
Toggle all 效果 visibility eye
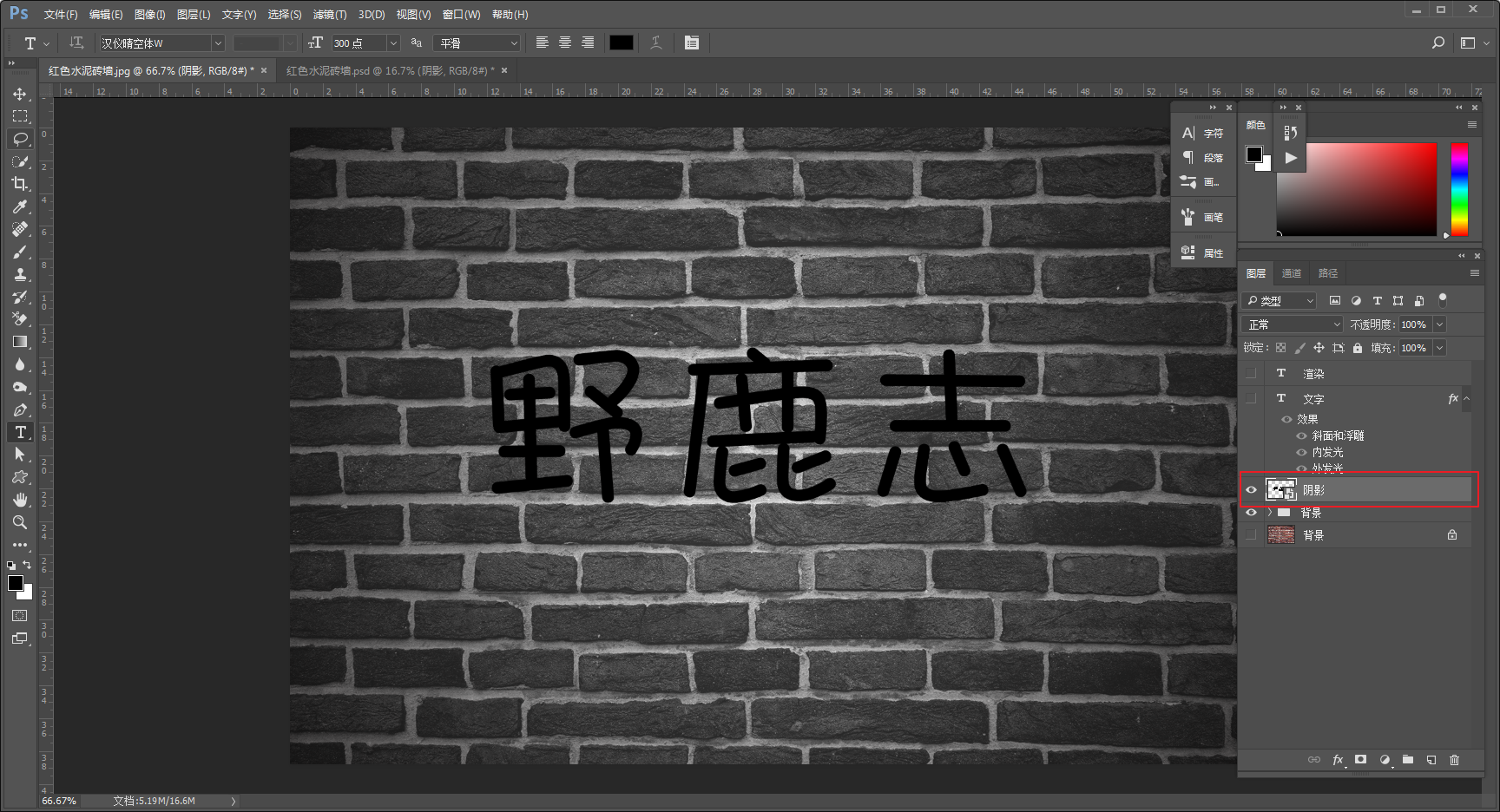point(1286,419)
